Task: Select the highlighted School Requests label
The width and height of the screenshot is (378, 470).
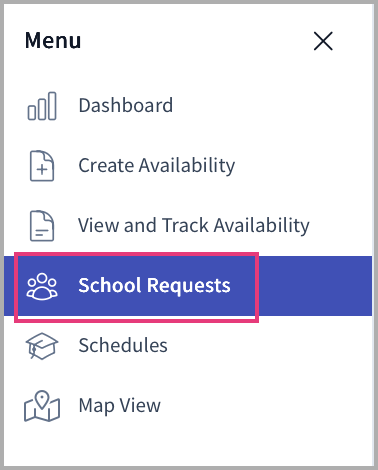Action: (154, 286)
